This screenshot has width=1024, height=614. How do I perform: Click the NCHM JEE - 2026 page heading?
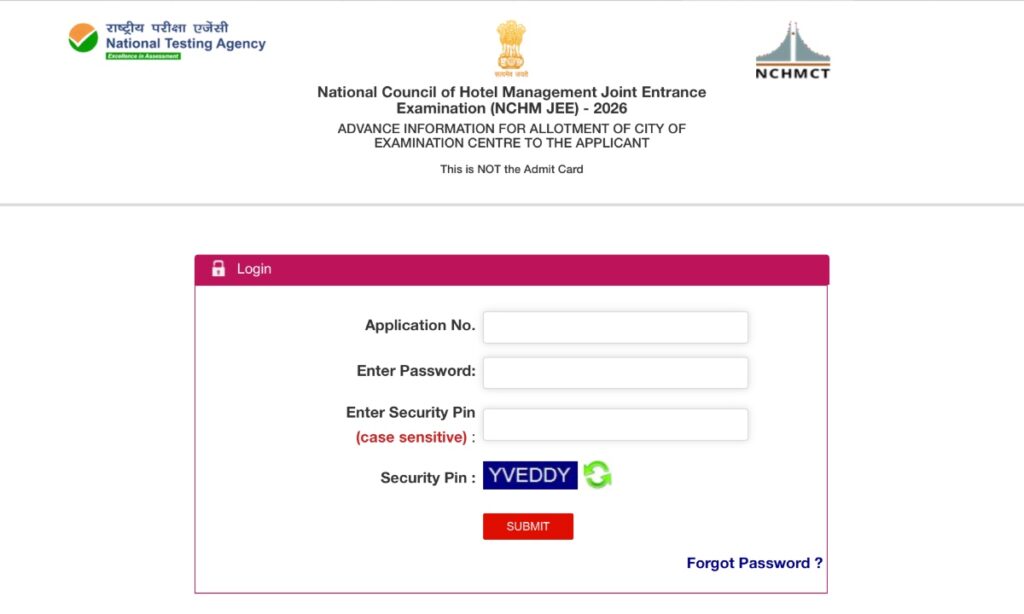click(511, 100)
